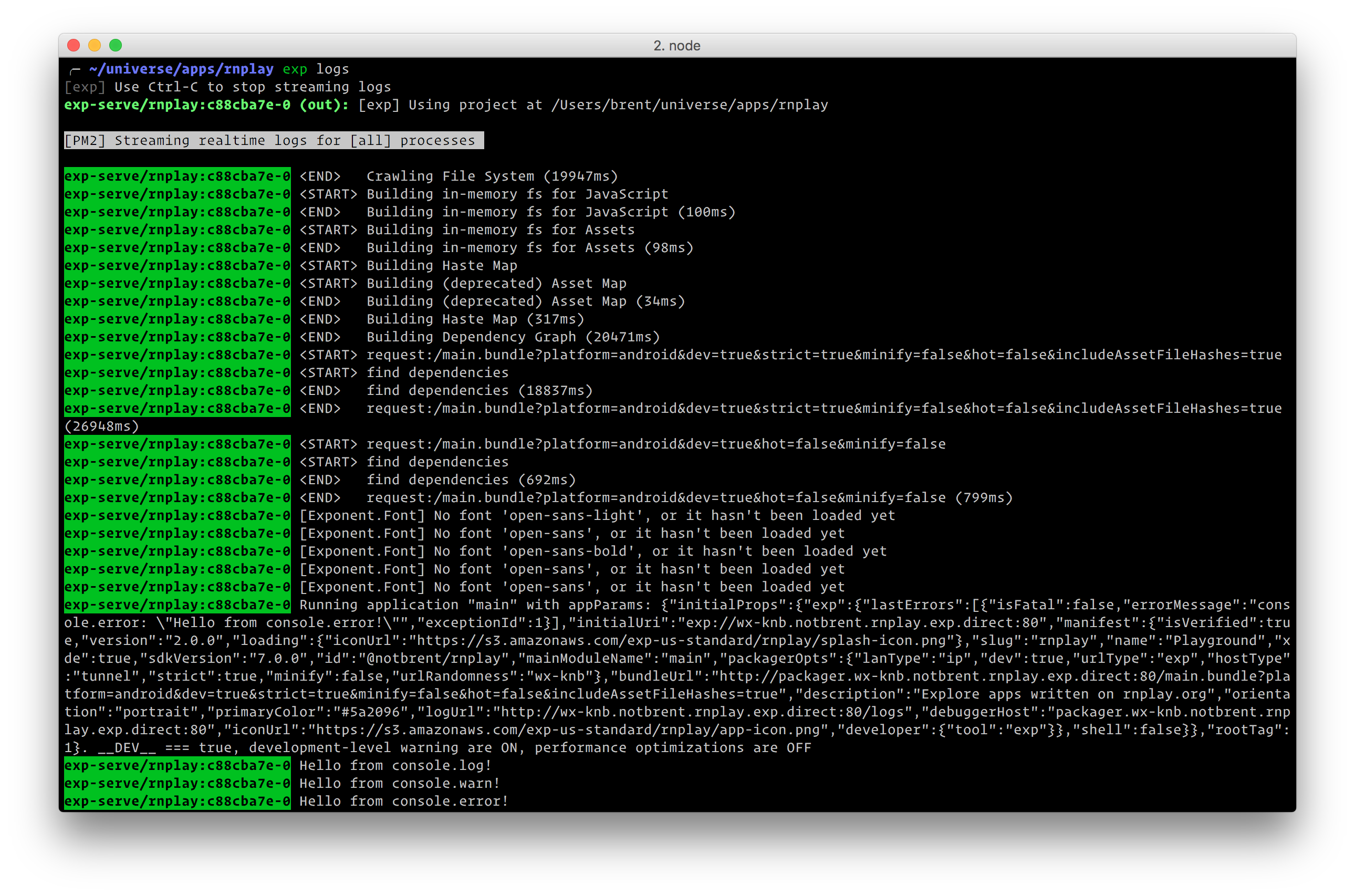Click the green zoom window button
The height and width of the screenshot is (896, 1355).
pyautogui.click(x=116, y=45)
